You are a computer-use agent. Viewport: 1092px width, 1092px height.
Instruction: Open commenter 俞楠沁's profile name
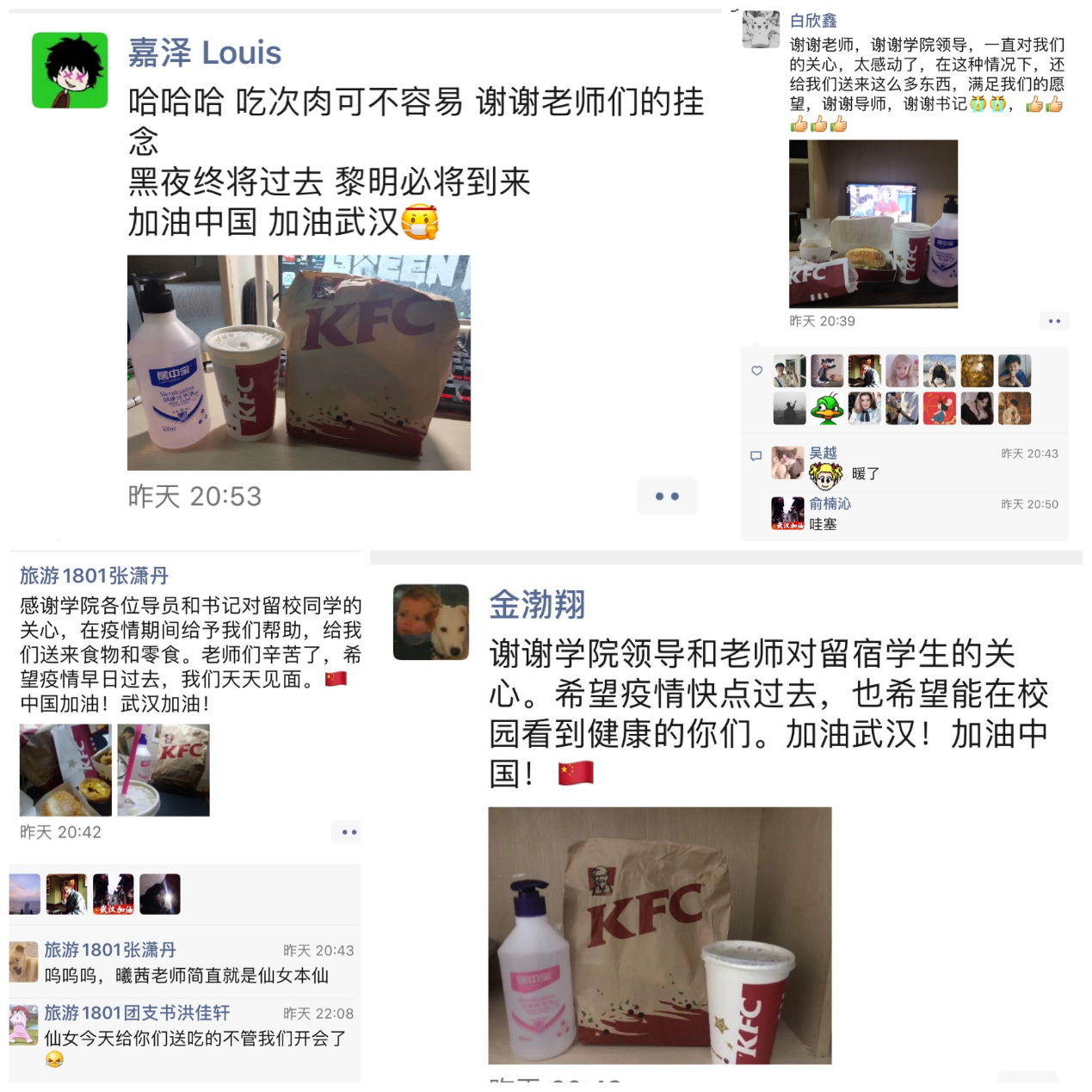click(830, 503)
